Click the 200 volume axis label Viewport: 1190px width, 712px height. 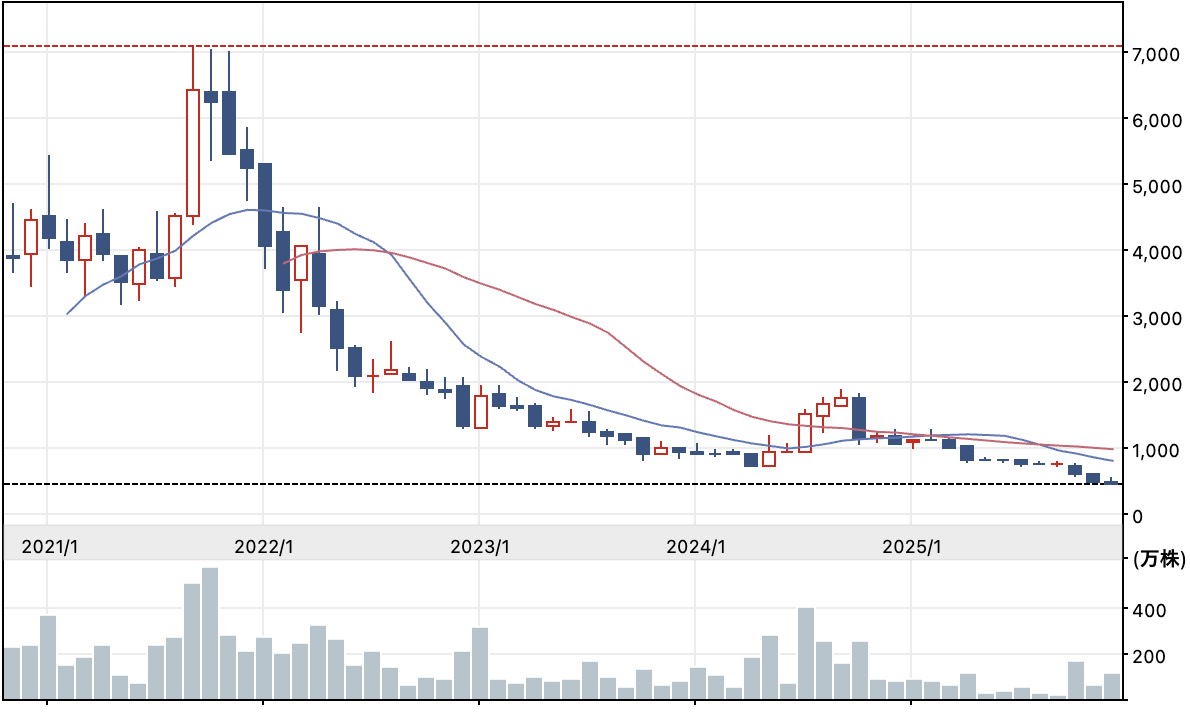click(x=1149, y=657)
